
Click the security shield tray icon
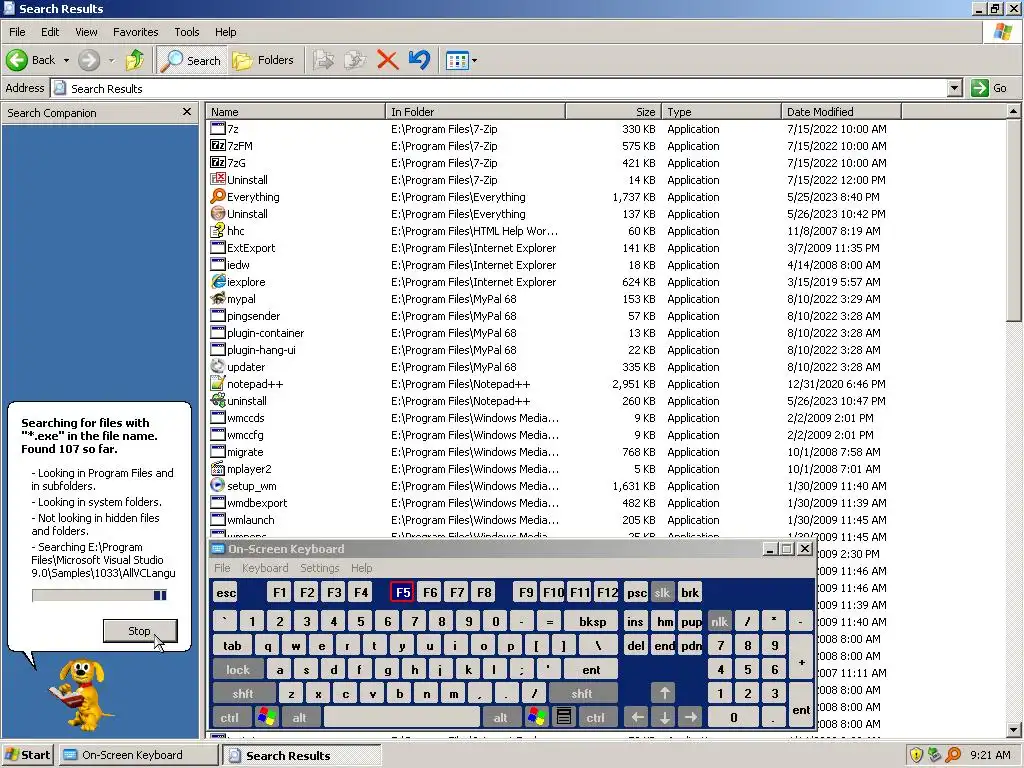pos(916,755)
